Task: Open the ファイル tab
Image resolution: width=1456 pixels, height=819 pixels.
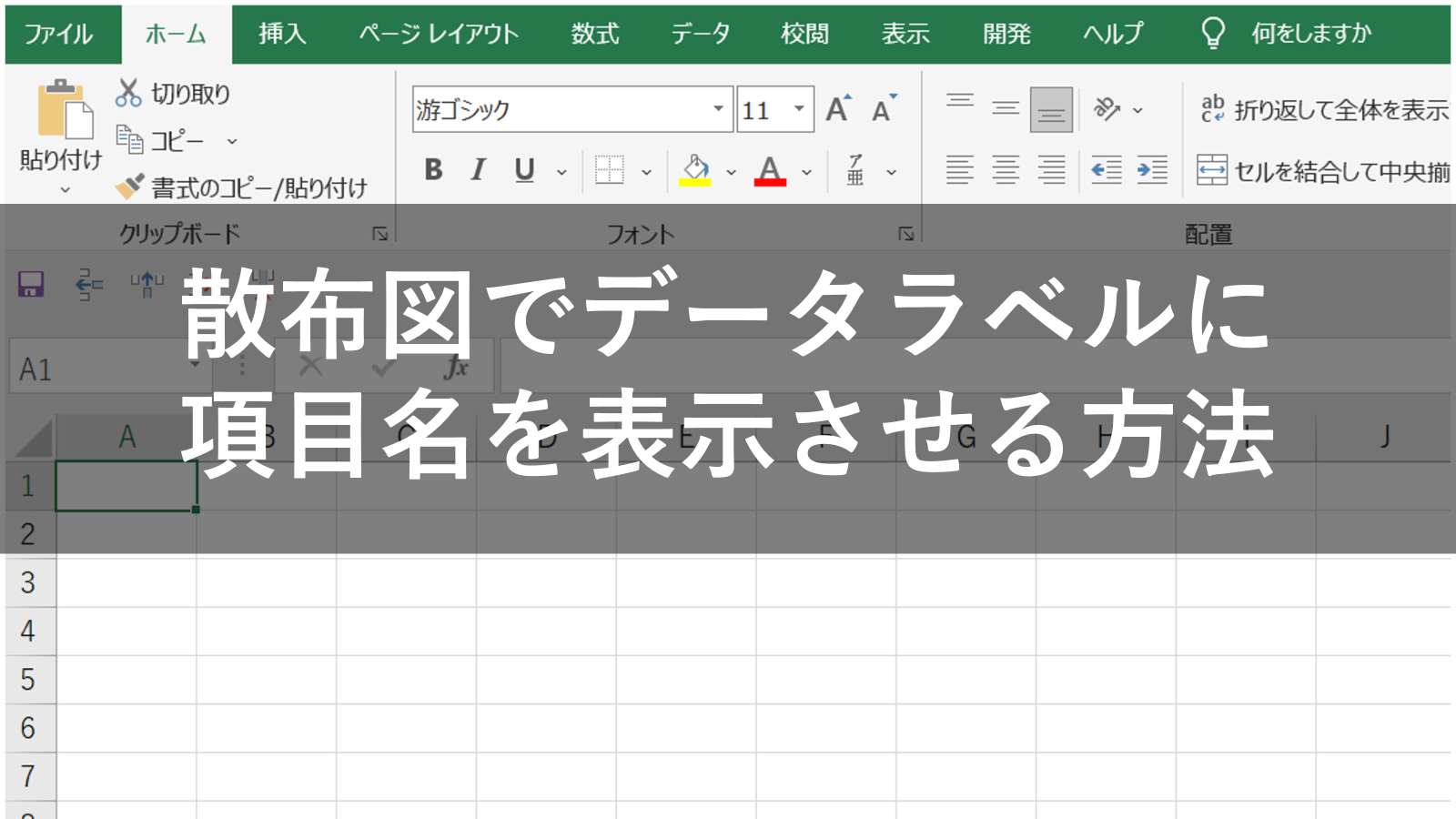Action: click(59, 35)
